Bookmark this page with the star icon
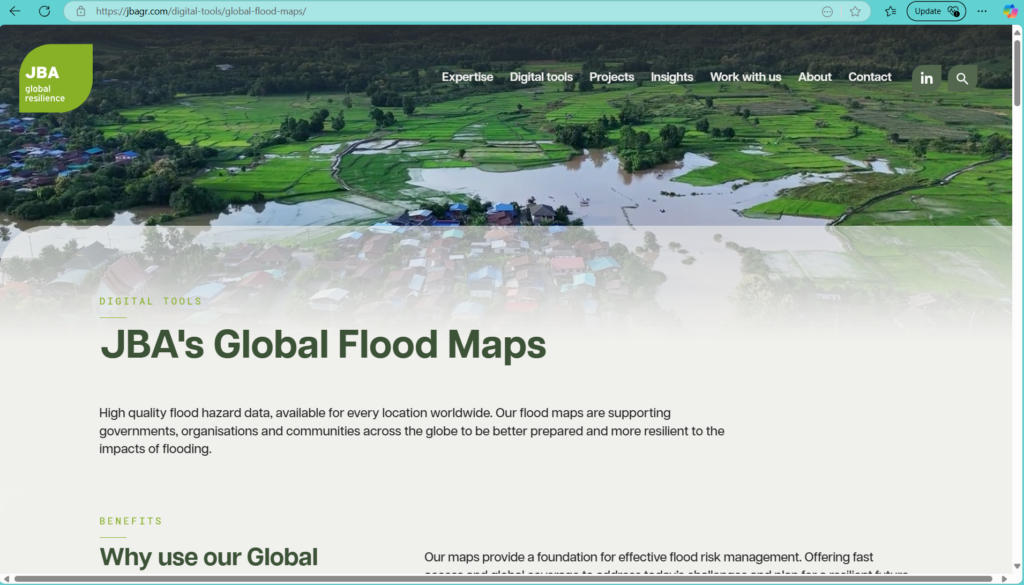This screenshot has height=585, width=1024. [855, 11]
